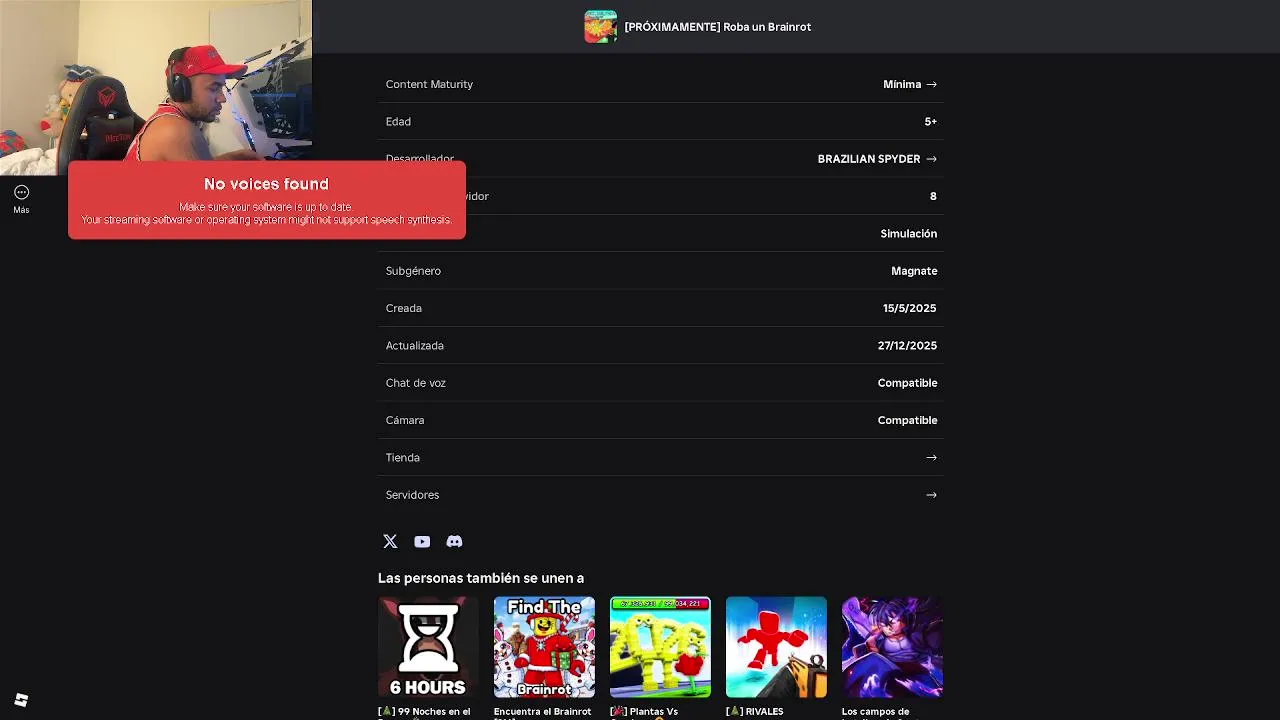The width and height of the screenshot is (1280, 720).
Task: Click Compatible value in Cámara row
Action: click(907, 420)
